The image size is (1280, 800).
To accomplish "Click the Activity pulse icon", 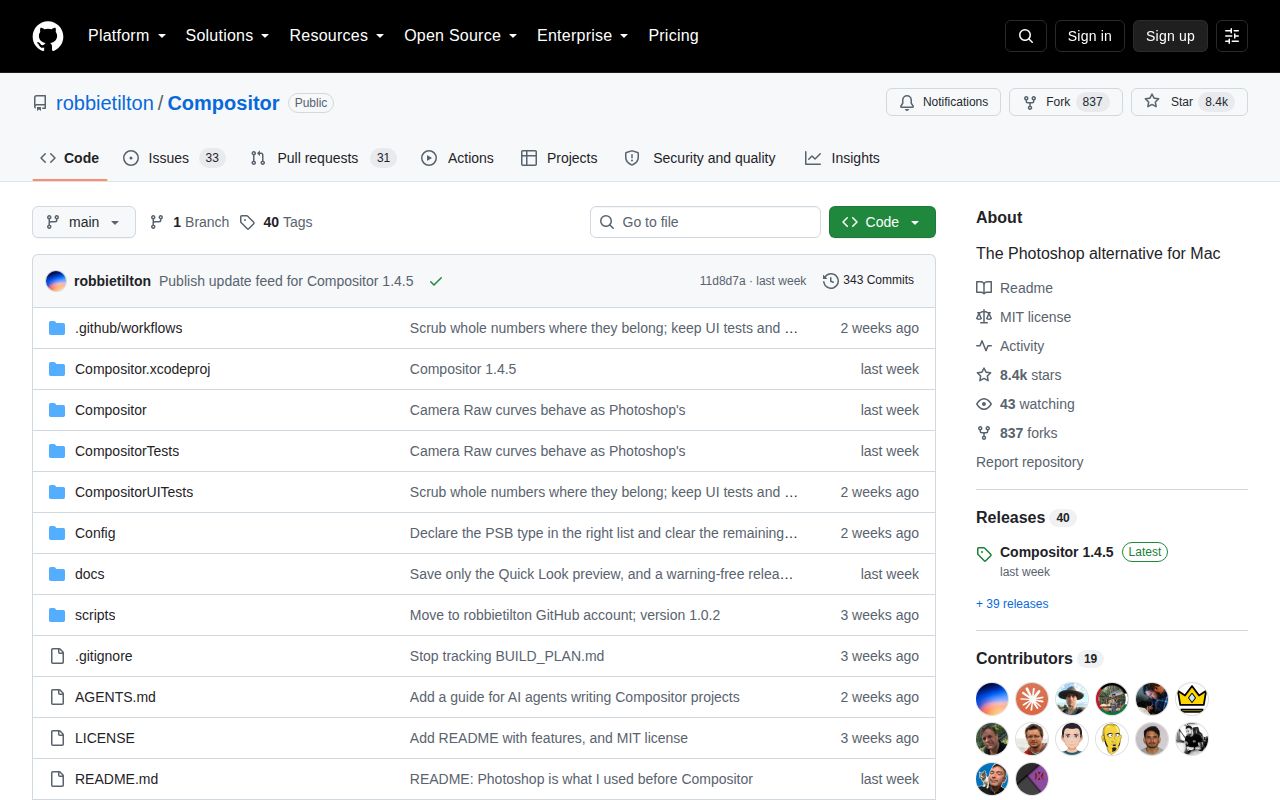I will 984,346.
